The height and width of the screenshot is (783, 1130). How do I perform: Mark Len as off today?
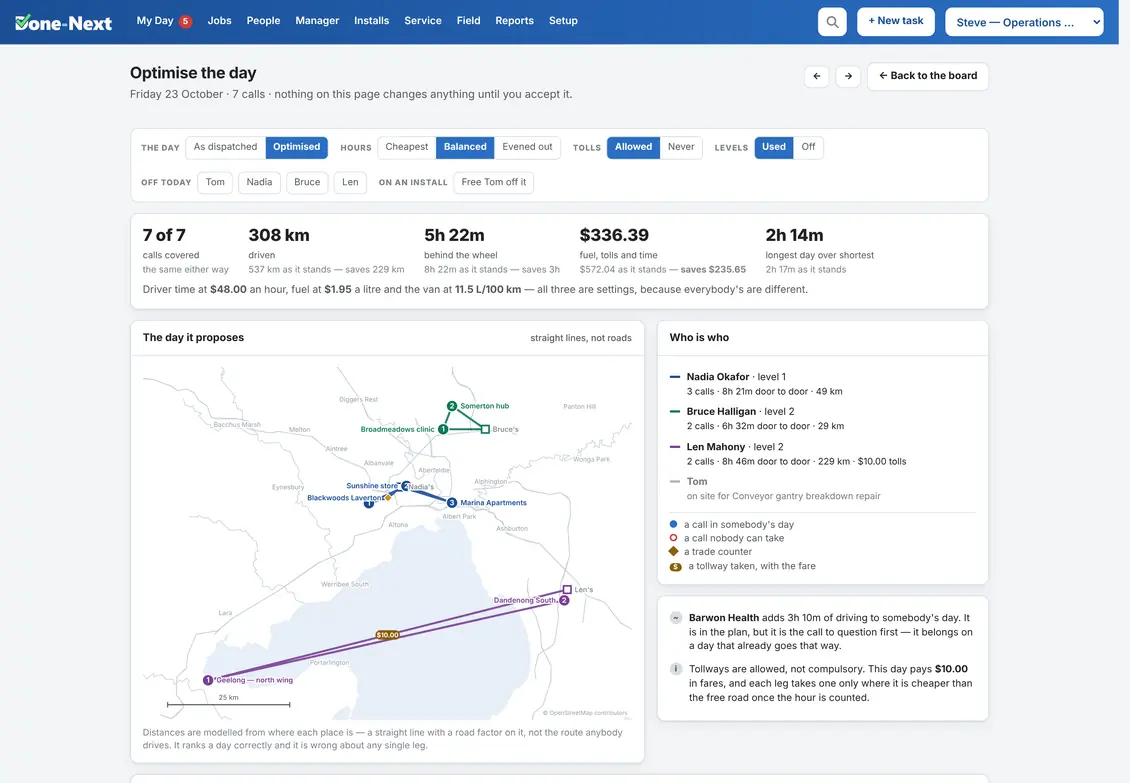(x=350, y=182)
